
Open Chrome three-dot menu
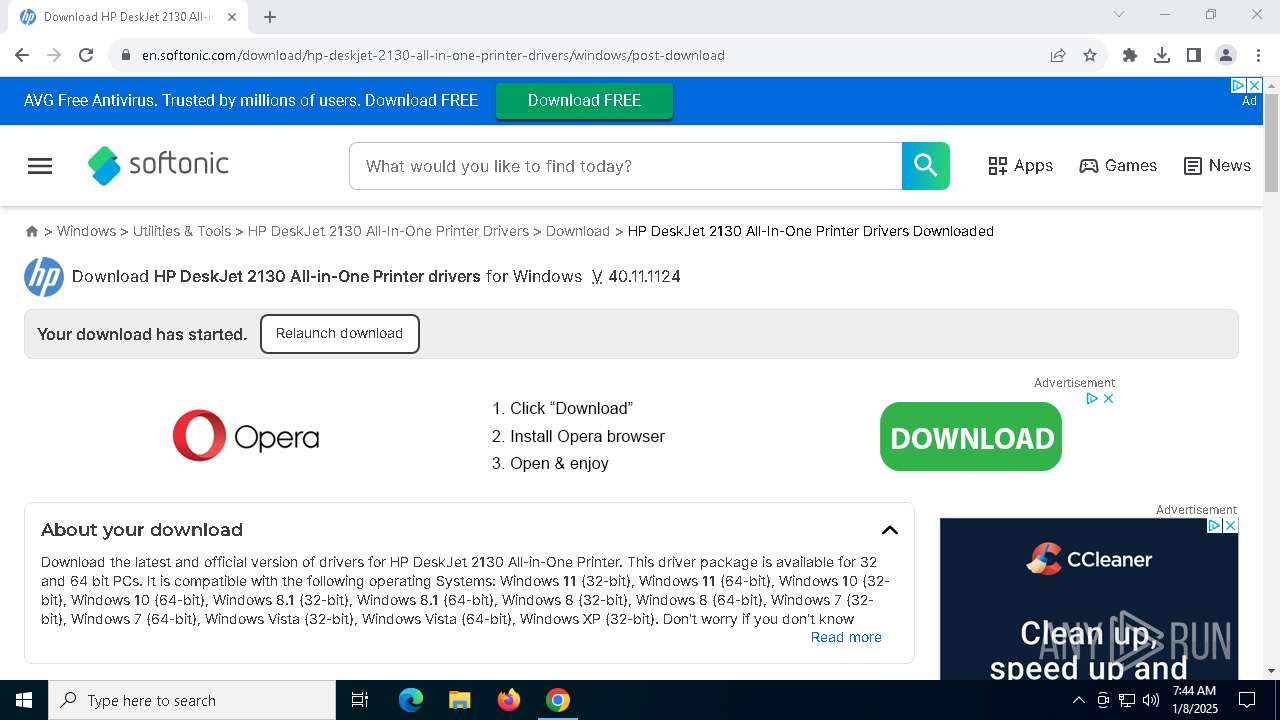[x=1258, y=55]
